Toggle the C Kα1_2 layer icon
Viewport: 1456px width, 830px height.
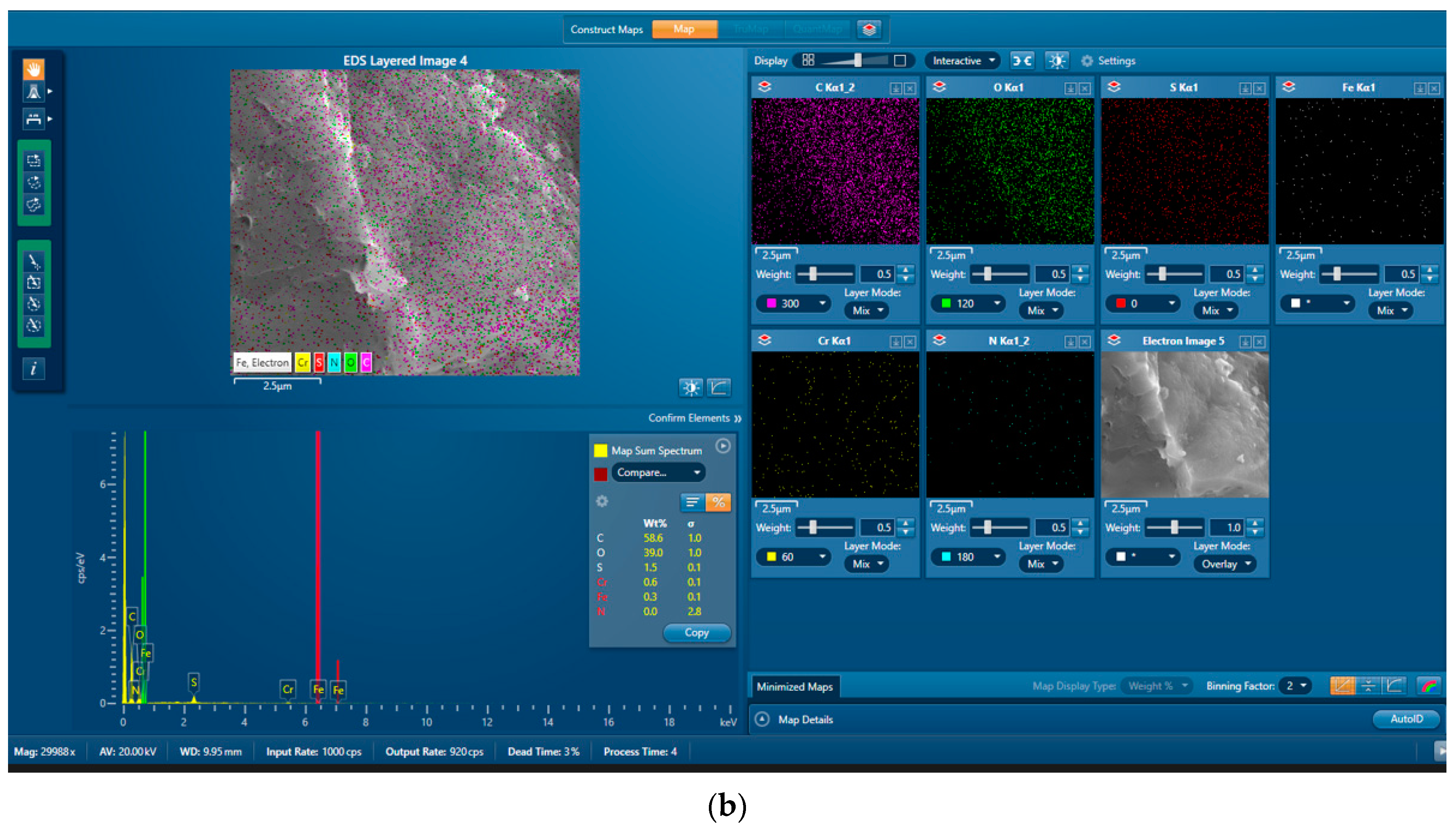764,87
